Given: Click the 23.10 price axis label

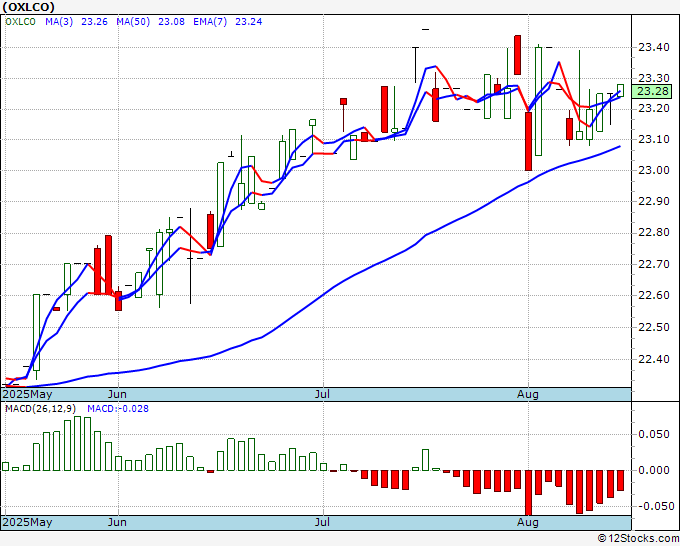Looking at the screenshot, I should coord(654,140).
